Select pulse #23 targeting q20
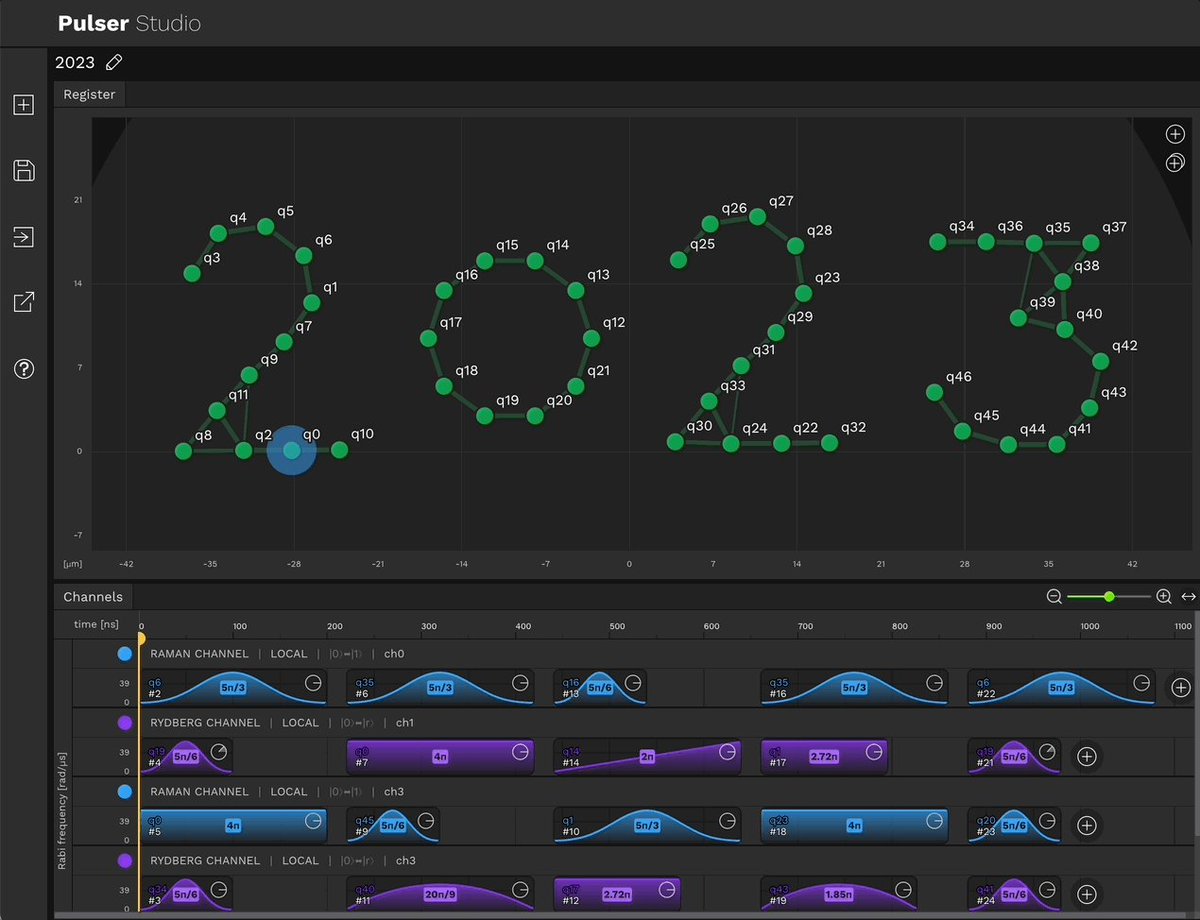Image resolution: width=1200 pixels, height=920 pixels. 1014,825
